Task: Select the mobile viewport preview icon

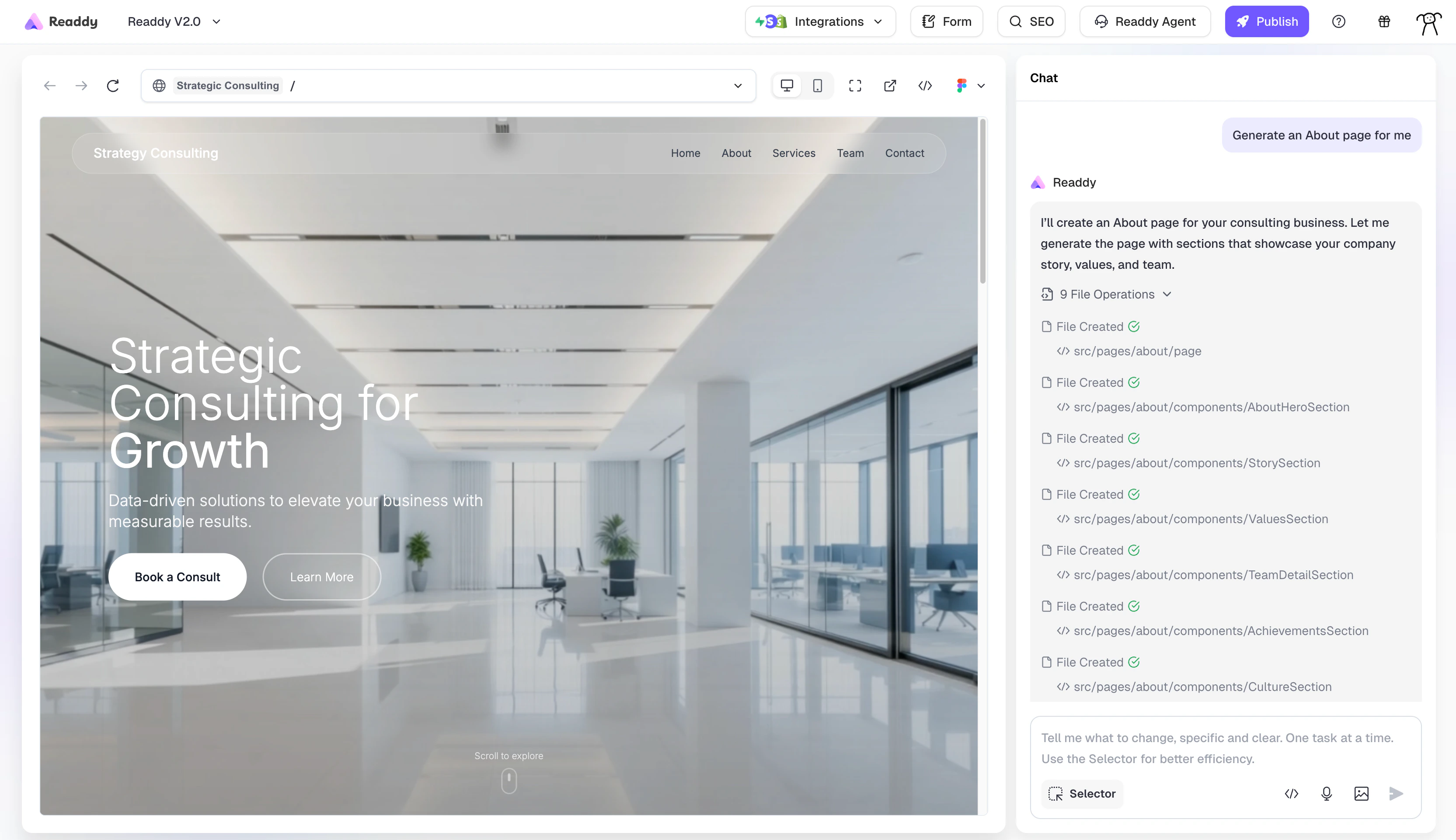Action: pos(817,85)
